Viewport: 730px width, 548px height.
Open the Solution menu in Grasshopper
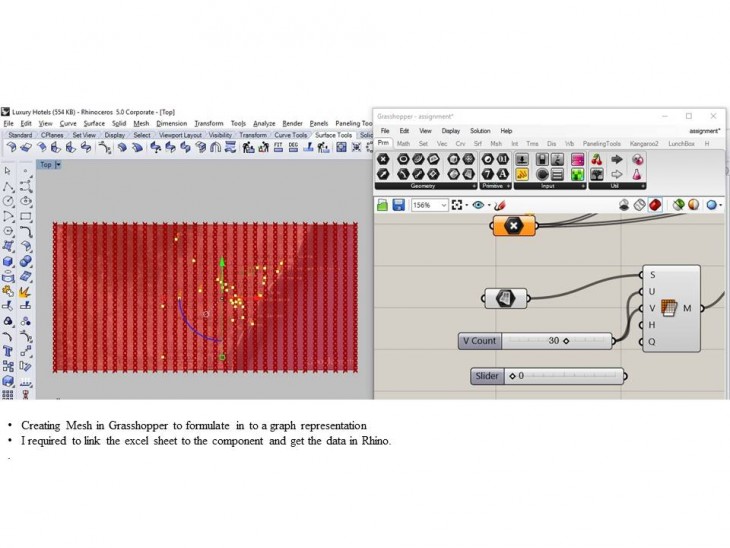(480, 131)
